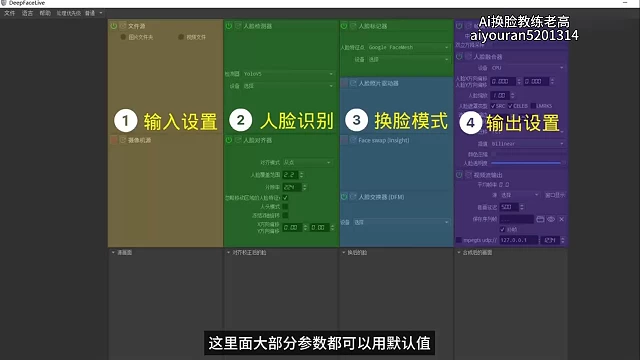Select the 视频文件 radio button
Screen dimensions: 640x360
(x=181, y=37)
